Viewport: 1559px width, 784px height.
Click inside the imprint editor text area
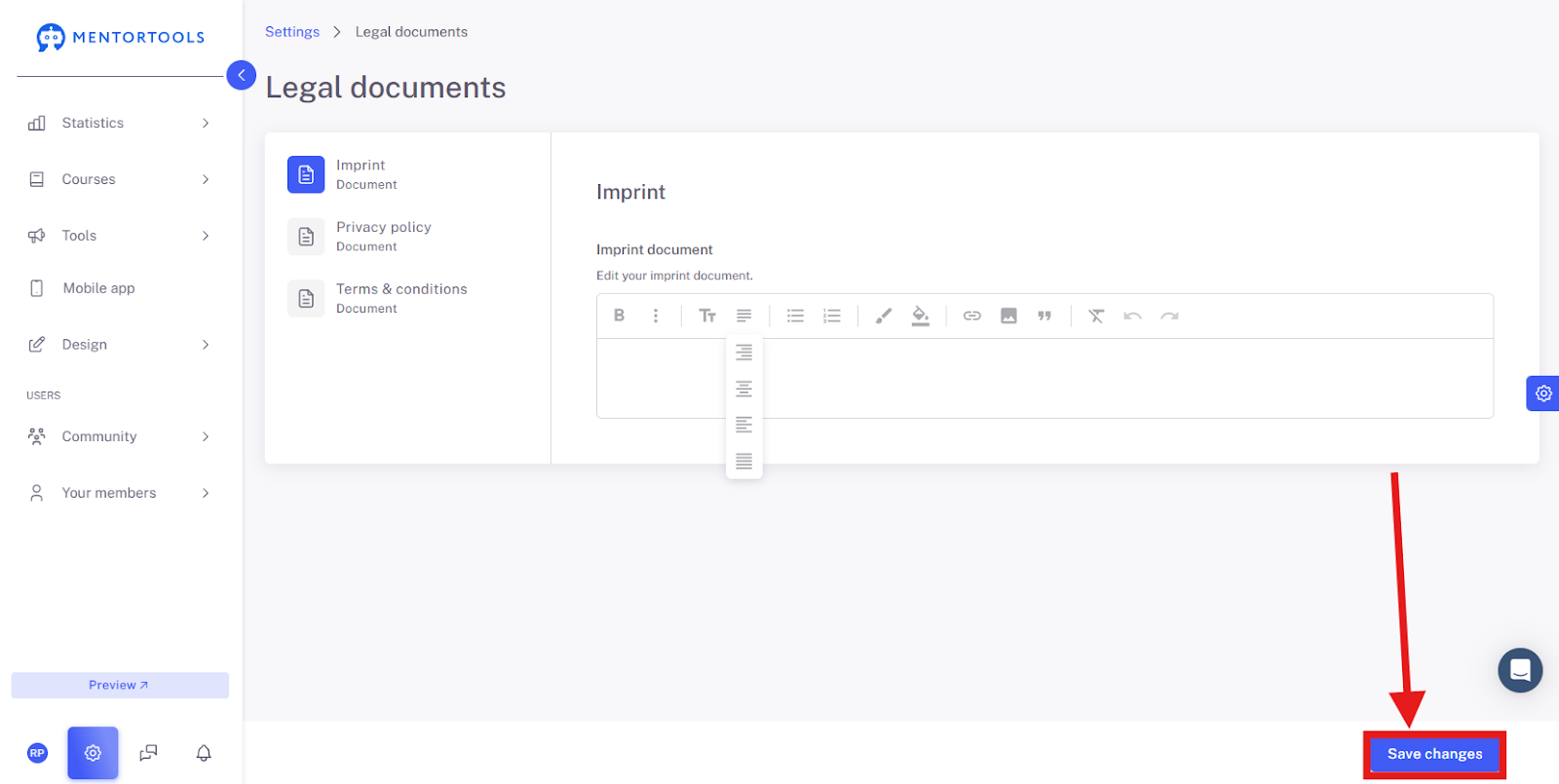[x=1045, y=378]
